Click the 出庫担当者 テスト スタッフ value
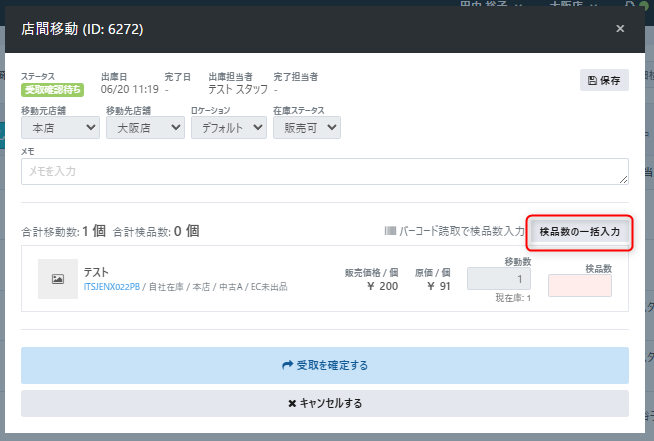This screenshot has height=441, width=654. coord(237,90)
